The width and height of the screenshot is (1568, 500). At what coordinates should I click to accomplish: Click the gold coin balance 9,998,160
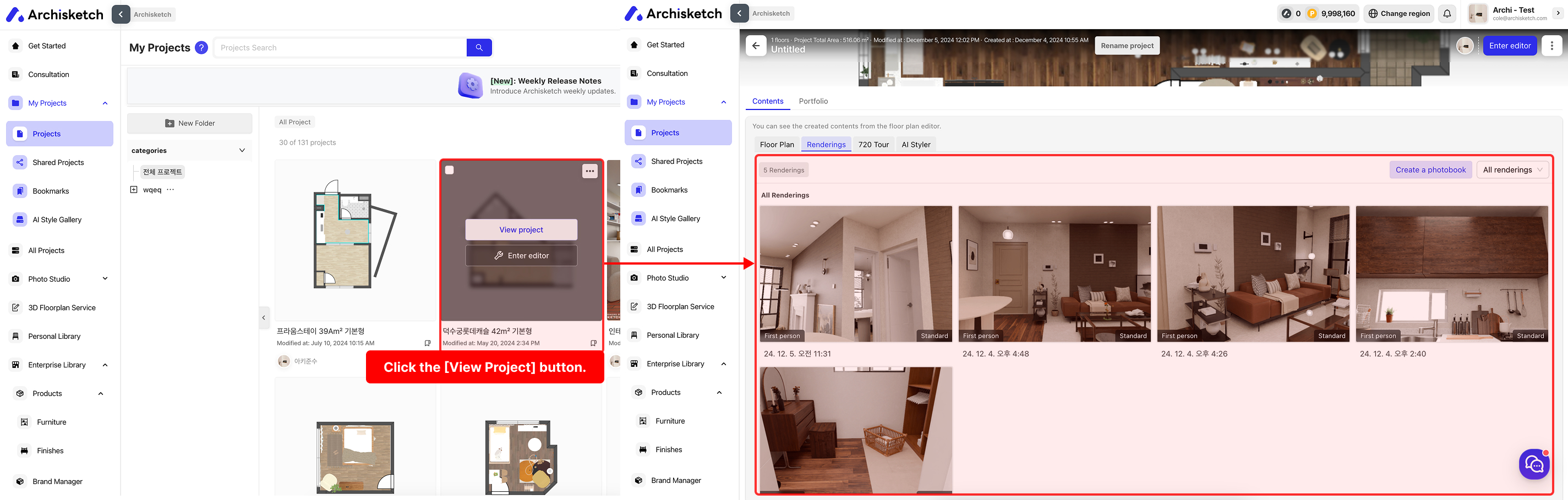click(x=1331, y=13)
